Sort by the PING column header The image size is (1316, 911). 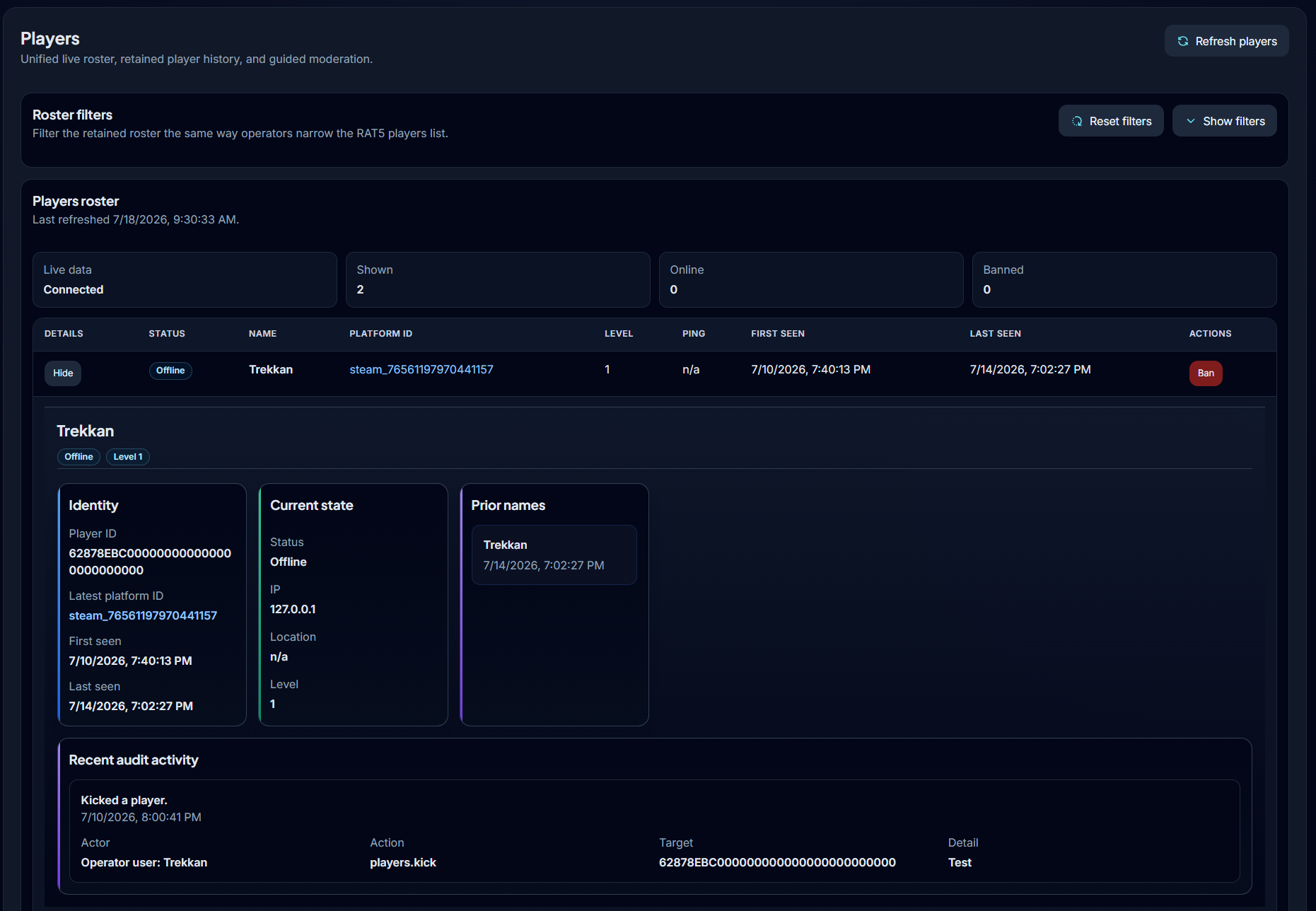[694, 333]
